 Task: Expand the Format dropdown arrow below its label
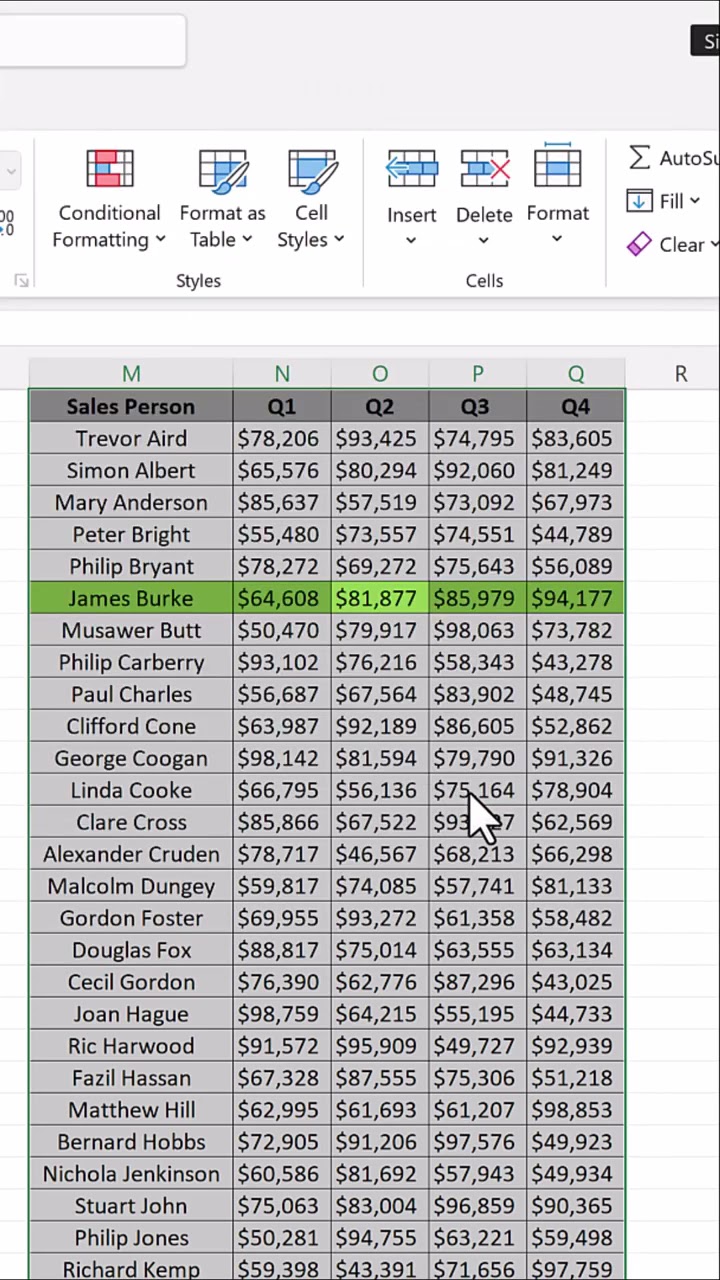click(x=557, y=240)
